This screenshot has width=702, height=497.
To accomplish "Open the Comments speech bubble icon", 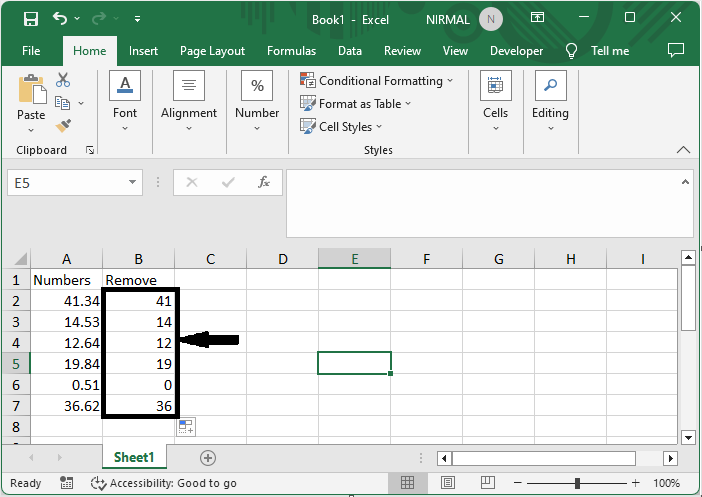I will [x=676, y=50].
